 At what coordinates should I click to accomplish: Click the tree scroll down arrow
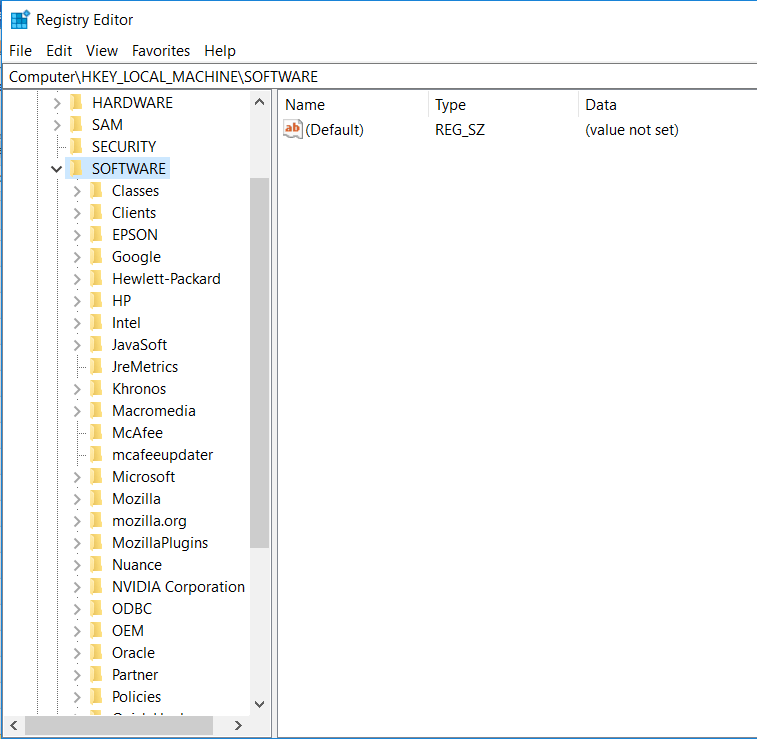click(x=259, y=704)
